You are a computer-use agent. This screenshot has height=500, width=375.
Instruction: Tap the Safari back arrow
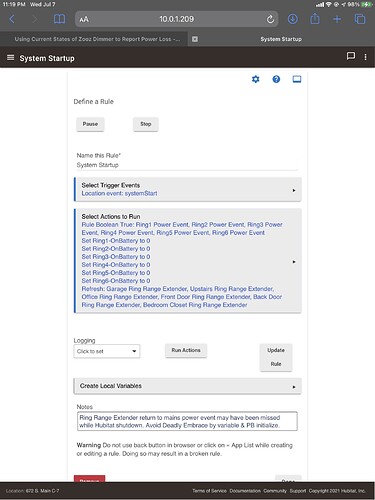pyautogui.click(x=12, y=19)
